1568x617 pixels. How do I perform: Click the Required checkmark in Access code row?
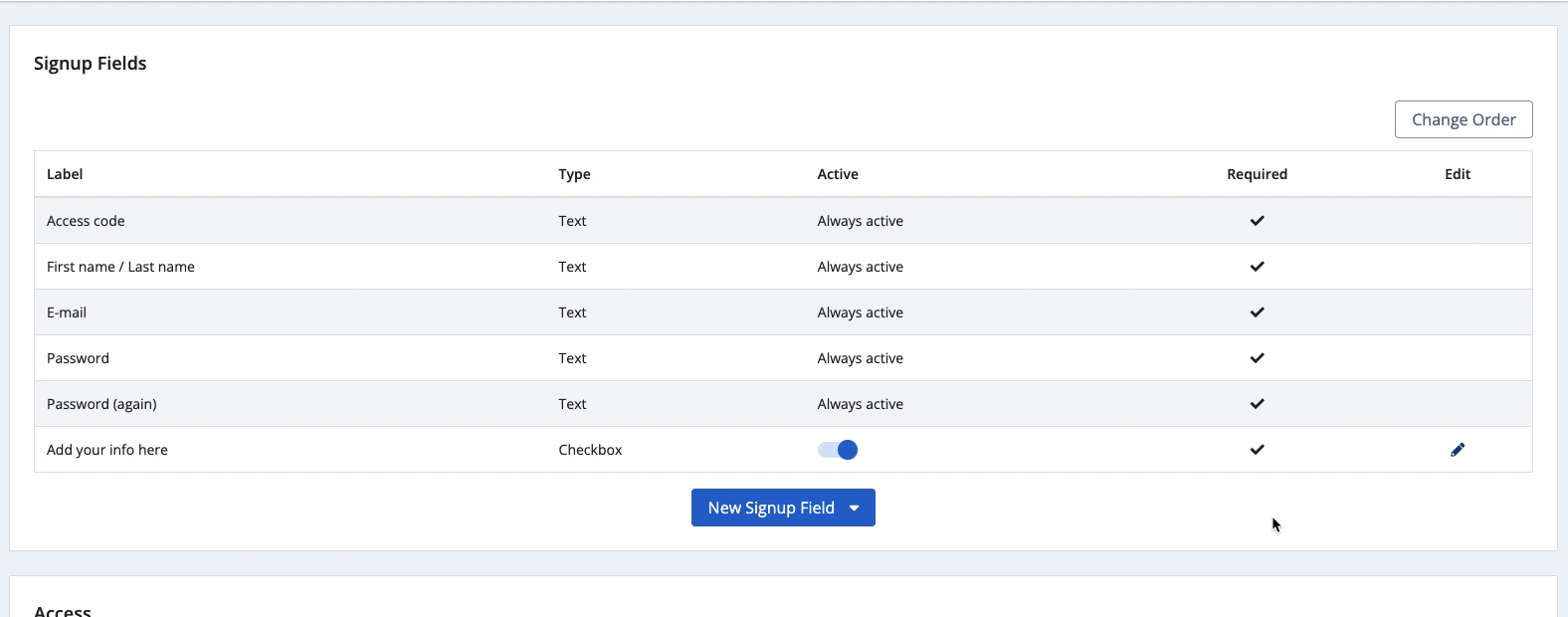[1257, 221]
